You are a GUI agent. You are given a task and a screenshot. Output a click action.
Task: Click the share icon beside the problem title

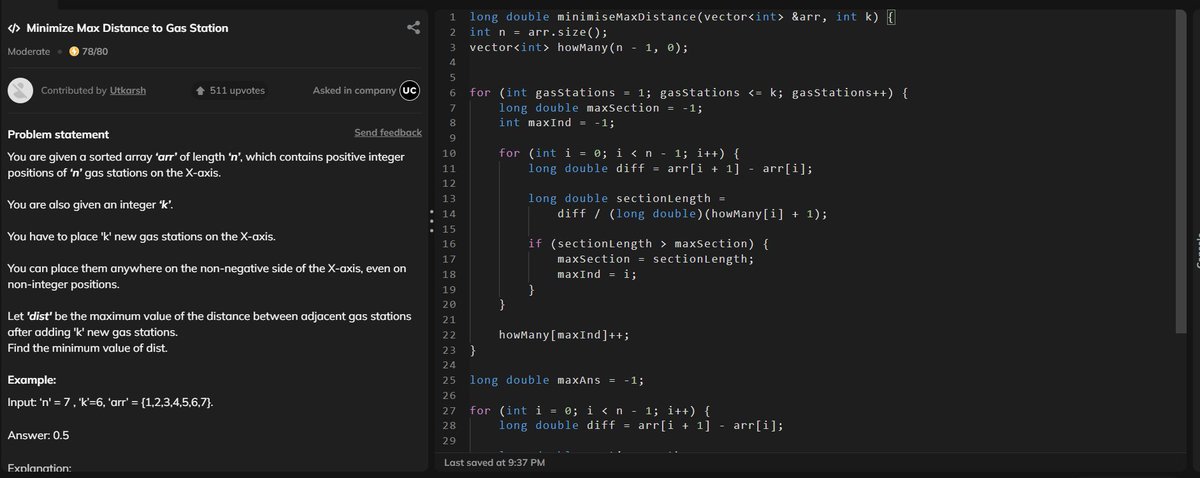pos(414,28)
